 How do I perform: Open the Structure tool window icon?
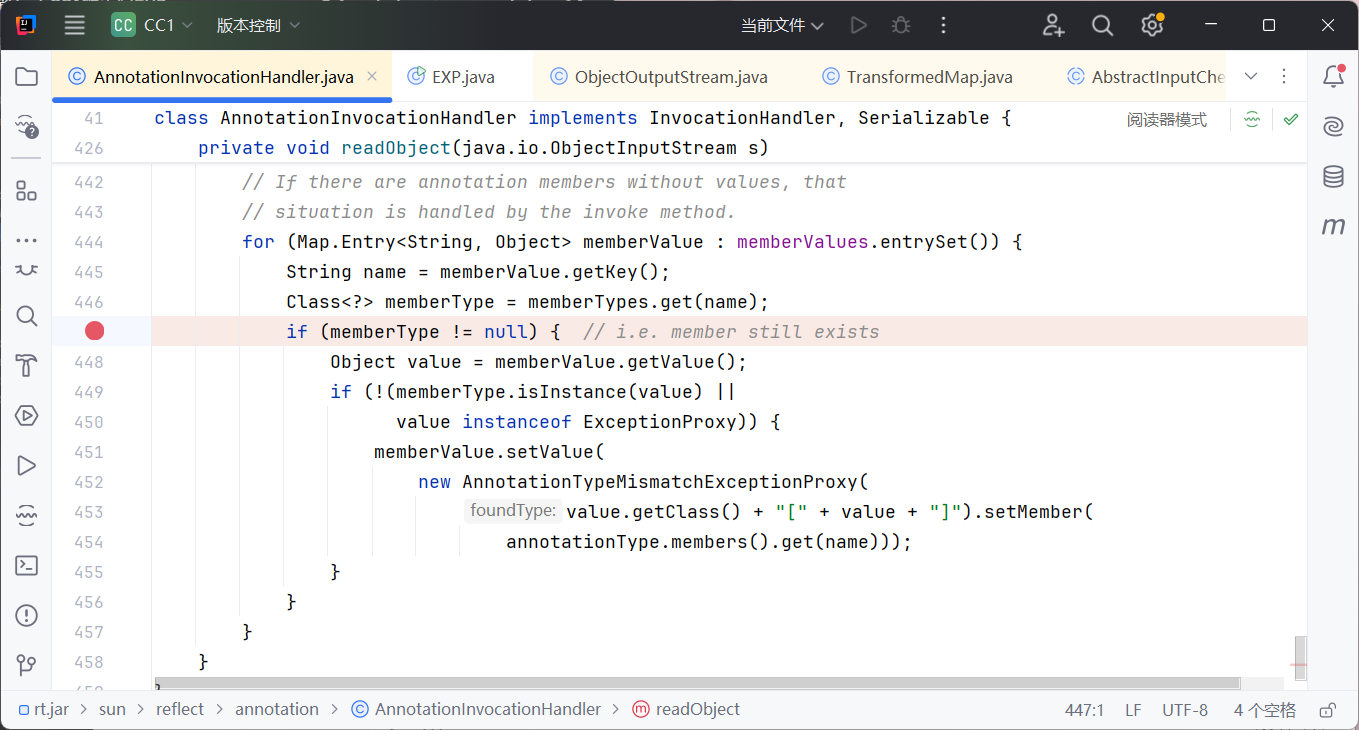point(26,191)
